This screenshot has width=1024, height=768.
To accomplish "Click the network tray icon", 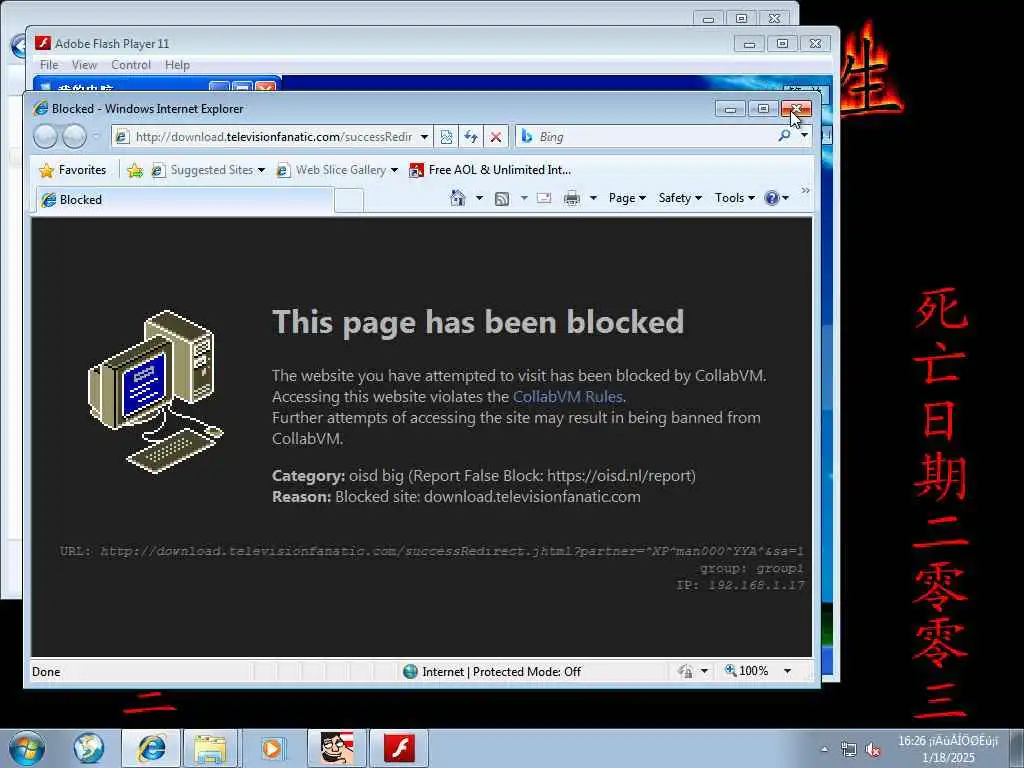I will point(848,750).
